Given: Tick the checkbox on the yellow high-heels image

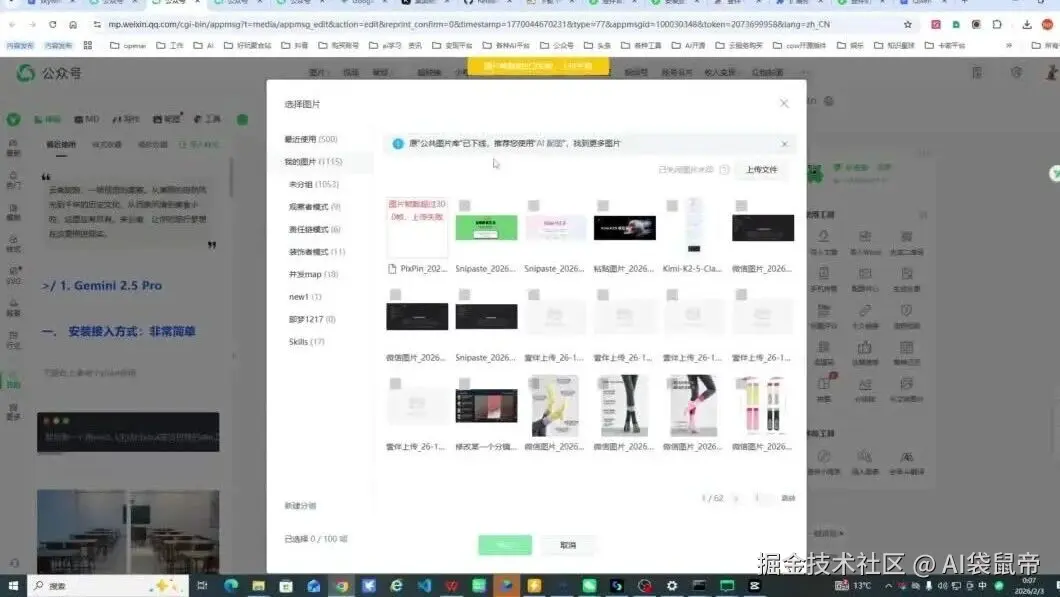Looking at the screenshot, I should point(534,384).
